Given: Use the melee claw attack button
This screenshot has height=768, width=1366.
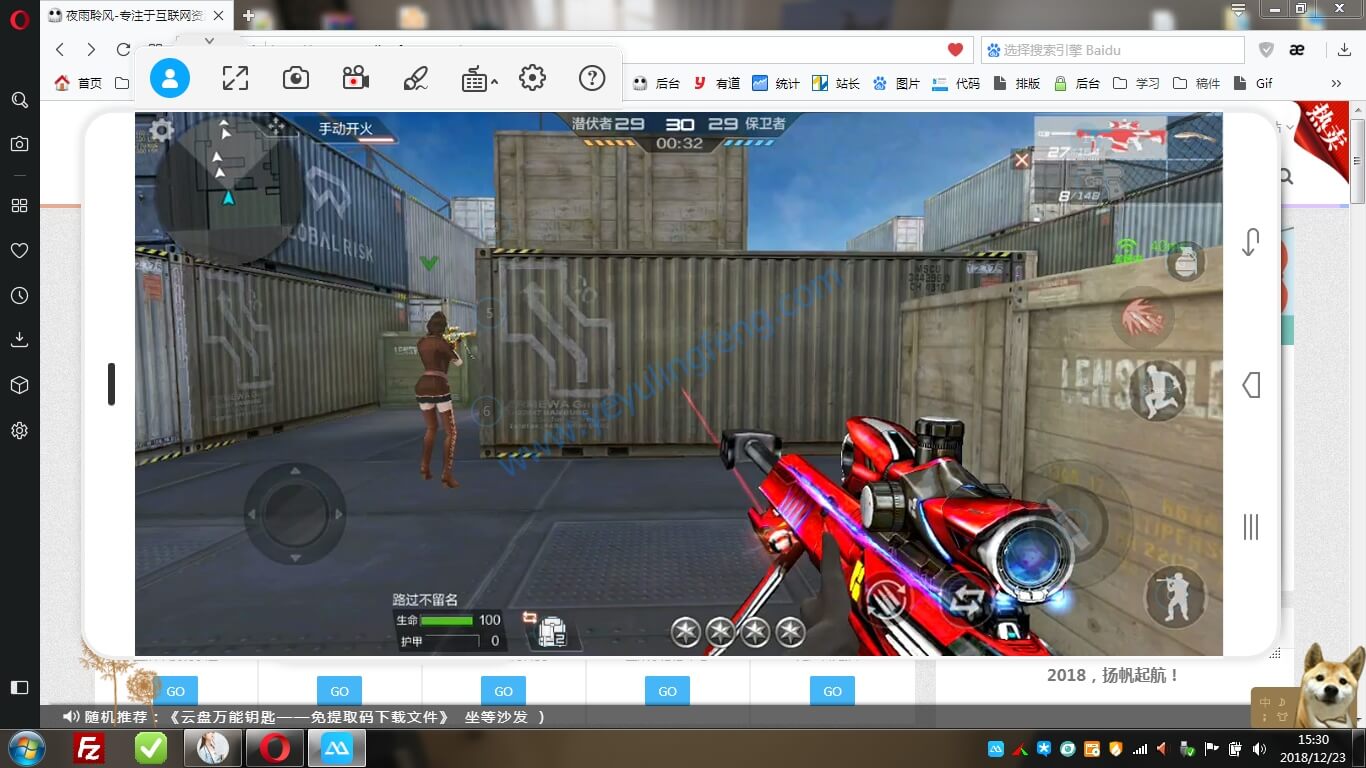Looking at the screenshot, I should click(1142, 316).
